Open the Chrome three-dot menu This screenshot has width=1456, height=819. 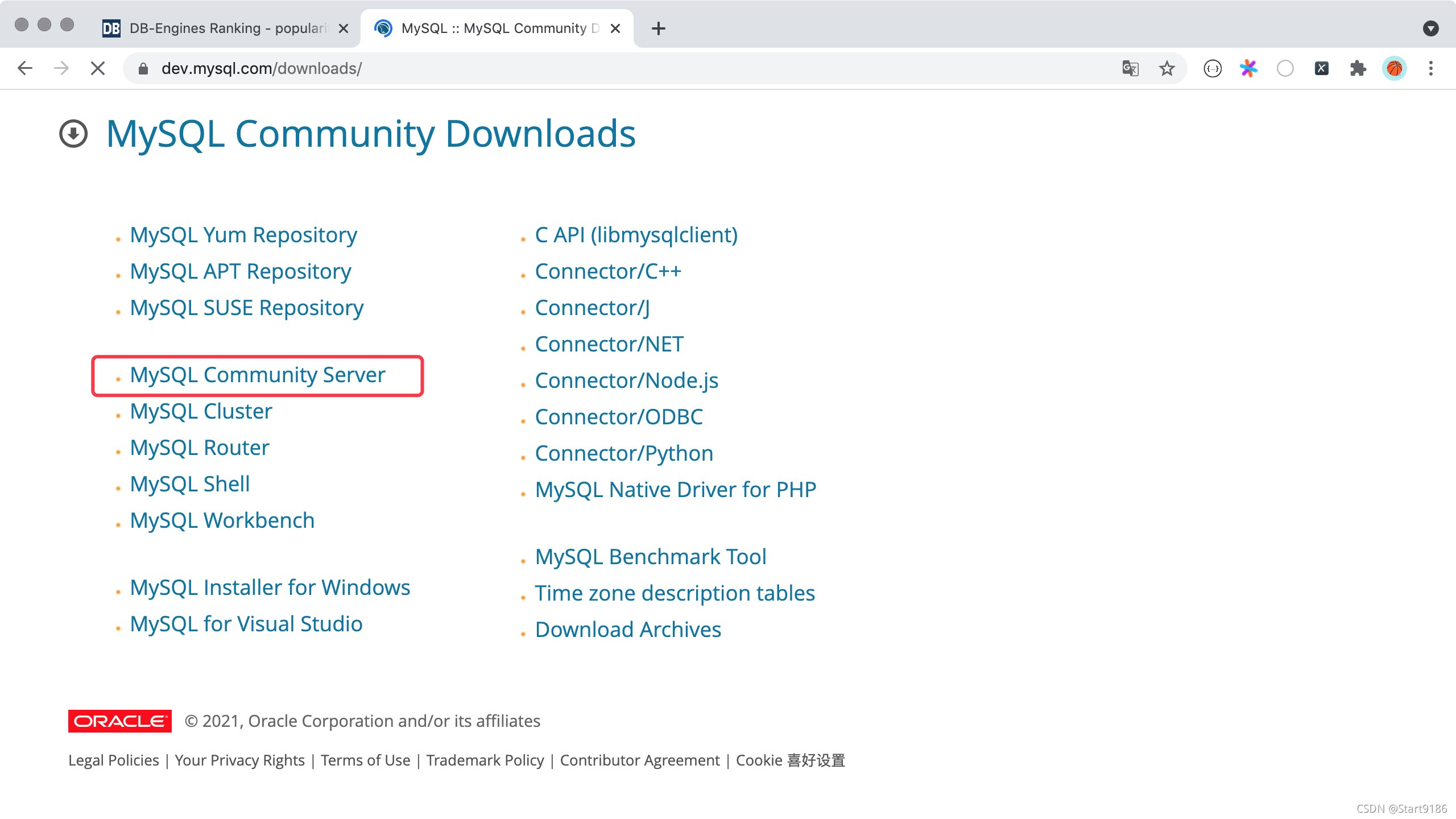coord(1430,68)
